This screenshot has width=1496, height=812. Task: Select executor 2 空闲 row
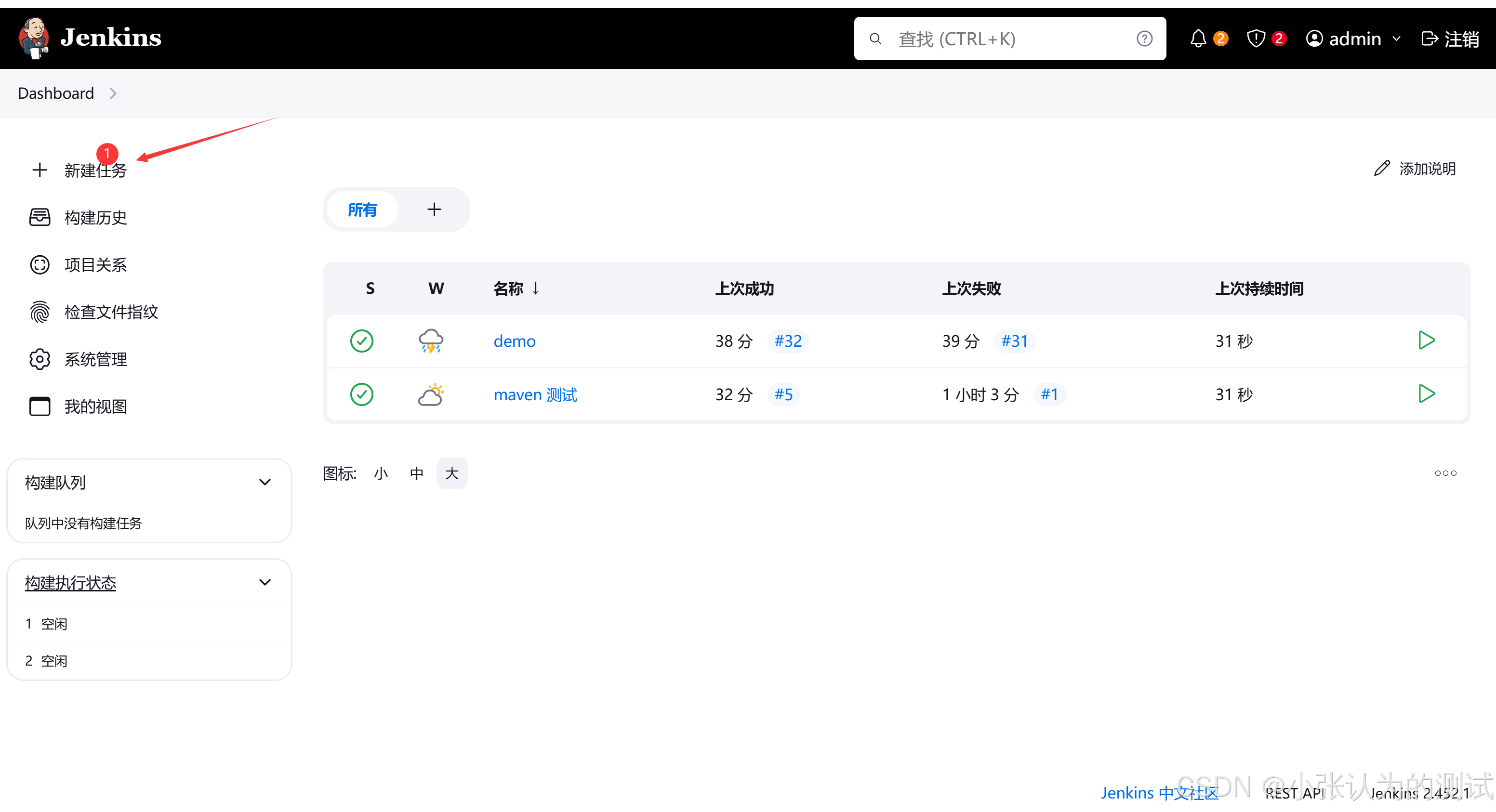click(149, 661)
